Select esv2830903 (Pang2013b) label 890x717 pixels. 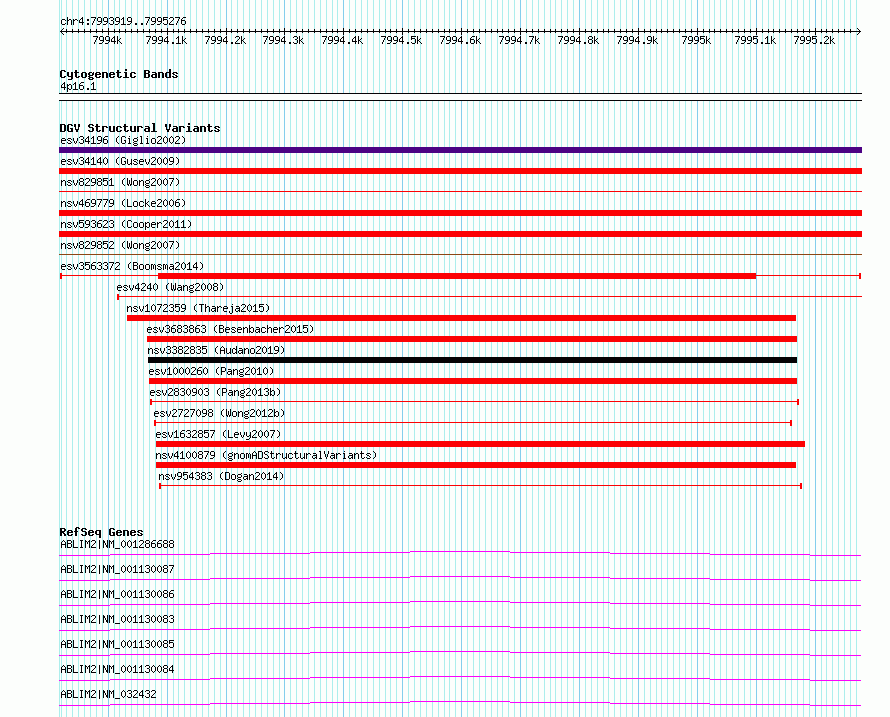(215, 392)
